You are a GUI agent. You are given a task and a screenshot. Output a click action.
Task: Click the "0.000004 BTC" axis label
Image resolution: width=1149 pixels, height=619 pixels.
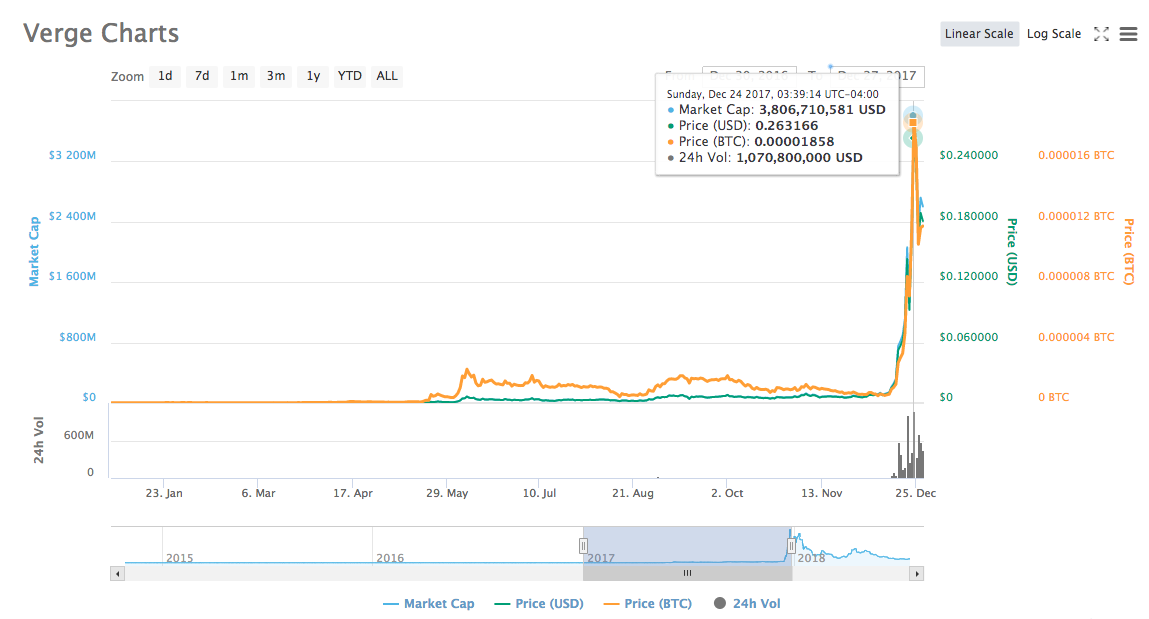click(1076, 337)
